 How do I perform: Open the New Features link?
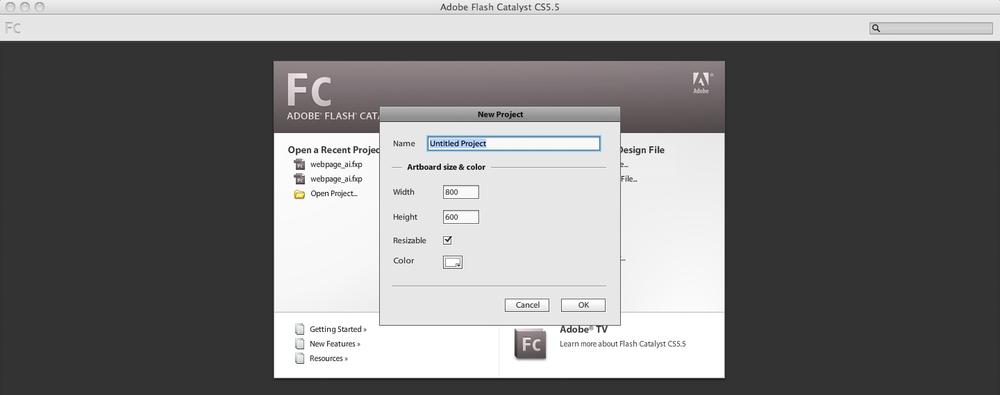(335, 344)
